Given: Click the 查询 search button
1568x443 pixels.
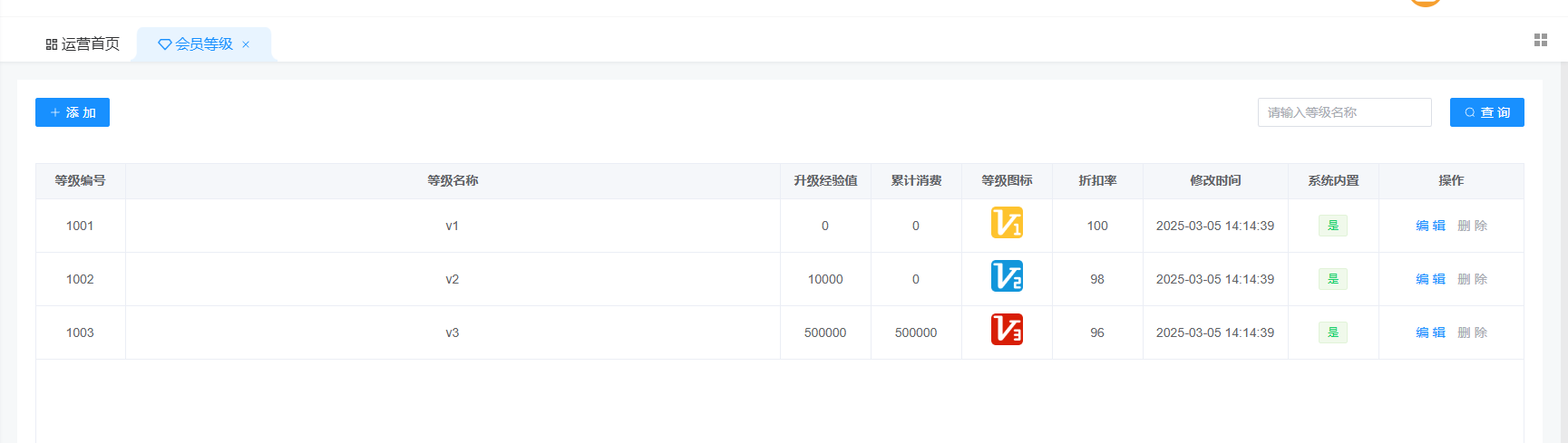Looking at the screenshot, I should [x=1486, y=112].
